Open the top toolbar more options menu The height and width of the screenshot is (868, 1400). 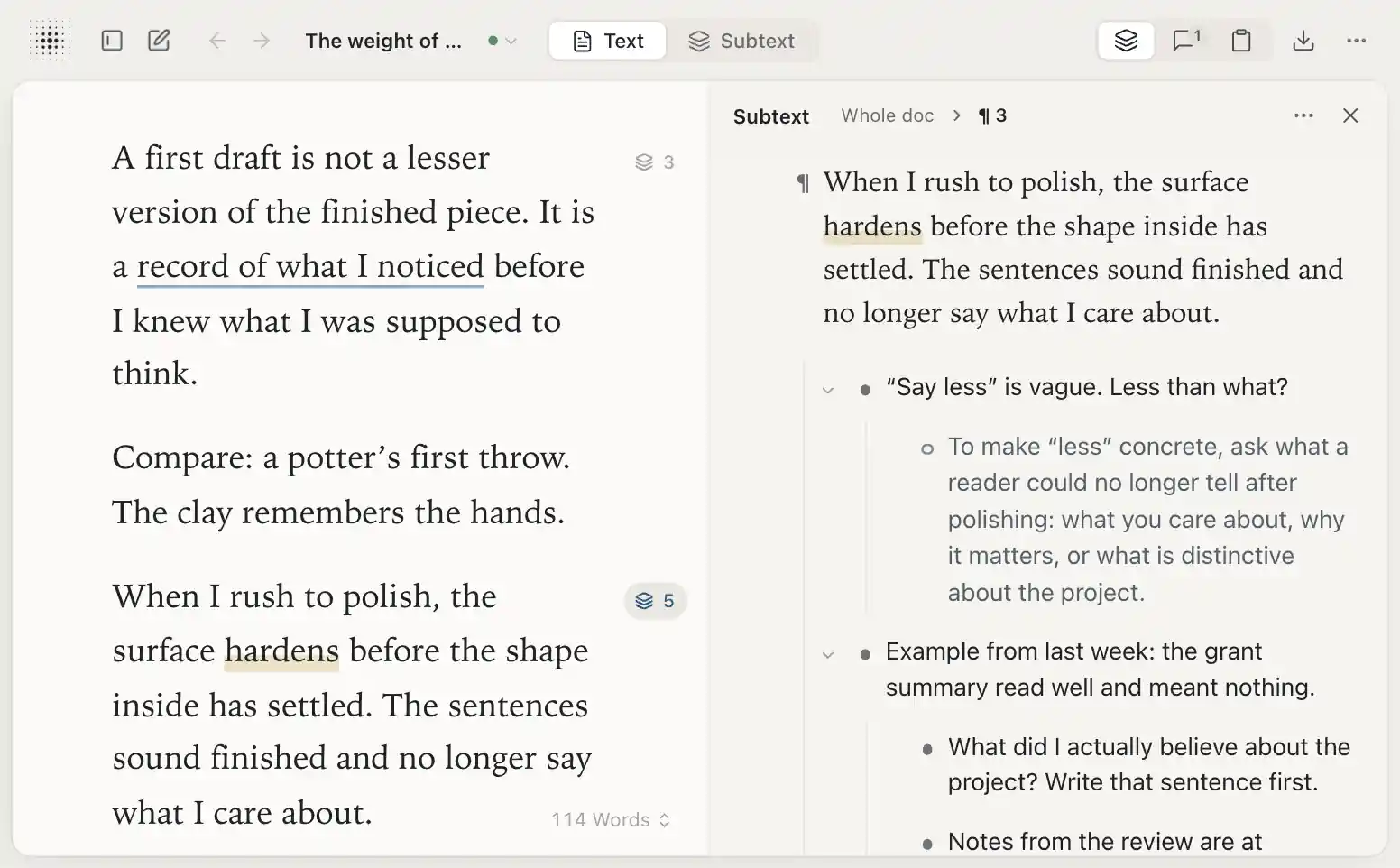pyautogui.click(x=1356, y=41)
